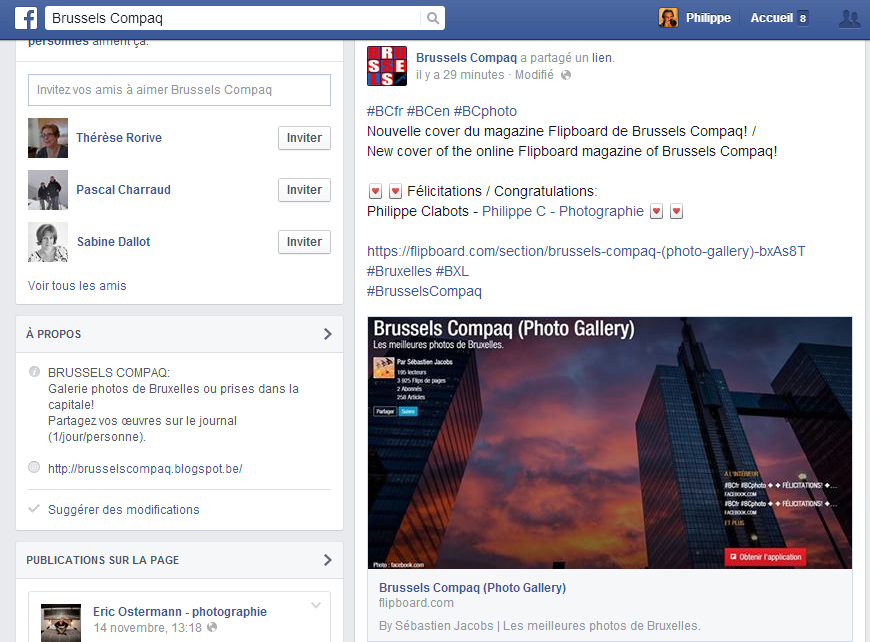Open Brussels Compaq (Photo Gallery) link title
This screenshot has height=642, width=870.
click(472, 588)
